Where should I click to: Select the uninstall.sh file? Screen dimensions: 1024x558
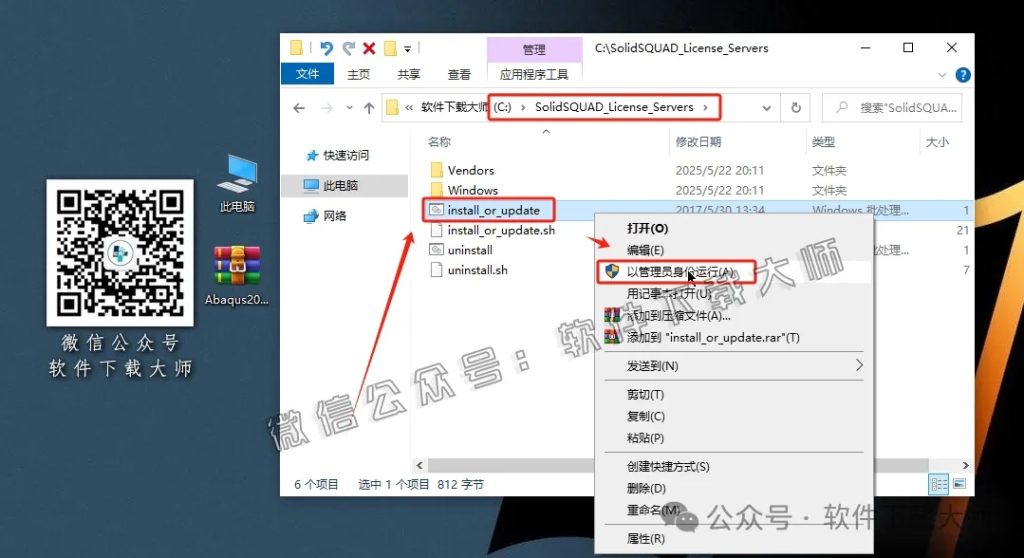pyautogui.click(x=477, y=270)
